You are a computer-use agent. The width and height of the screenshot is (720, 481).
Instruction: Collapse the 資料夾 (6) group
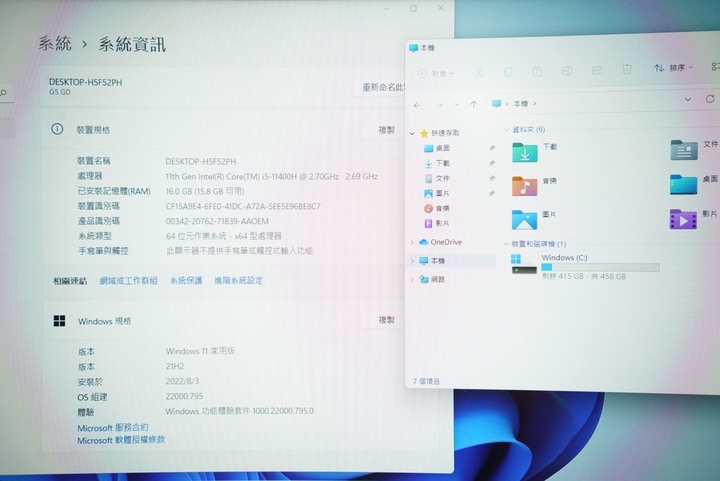pyautogui.click(x=506, y=129)
